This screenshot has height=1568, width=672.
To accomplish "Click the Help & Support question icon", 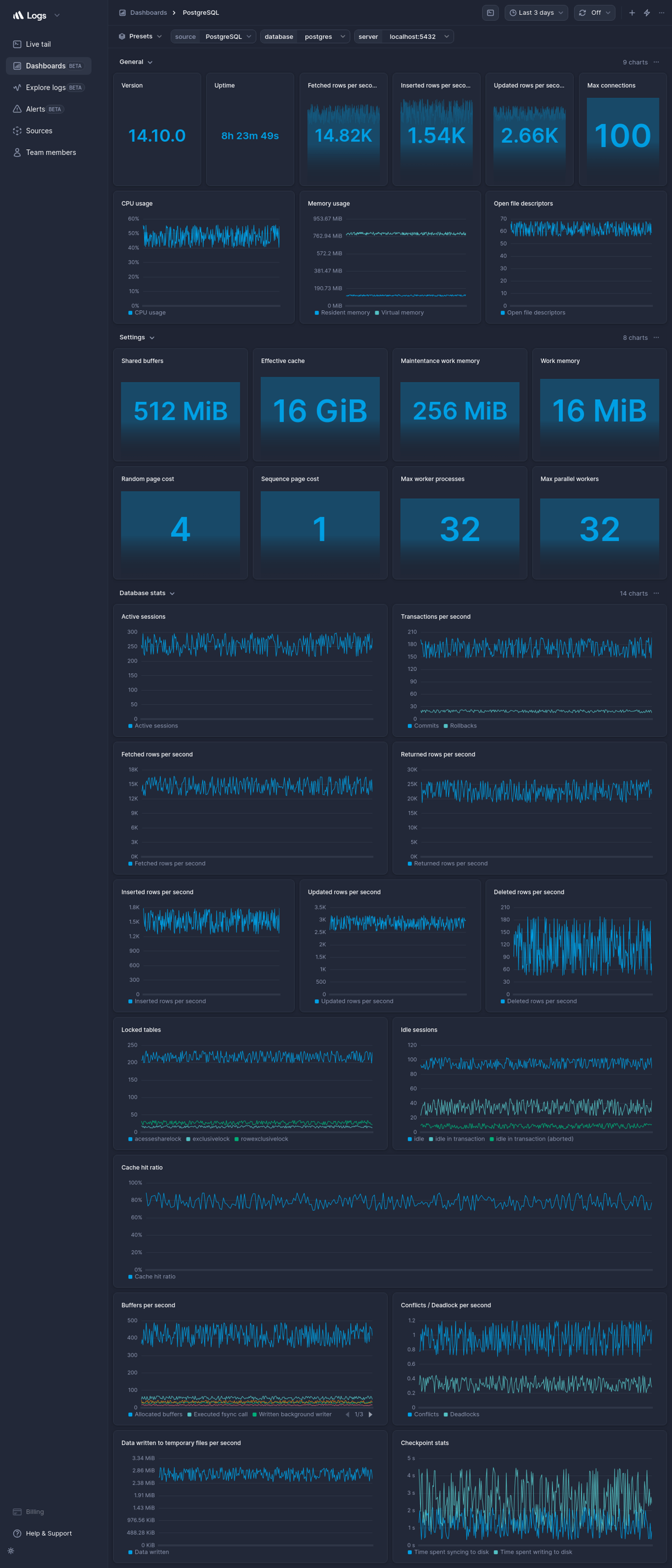I will click(17, 1533).
